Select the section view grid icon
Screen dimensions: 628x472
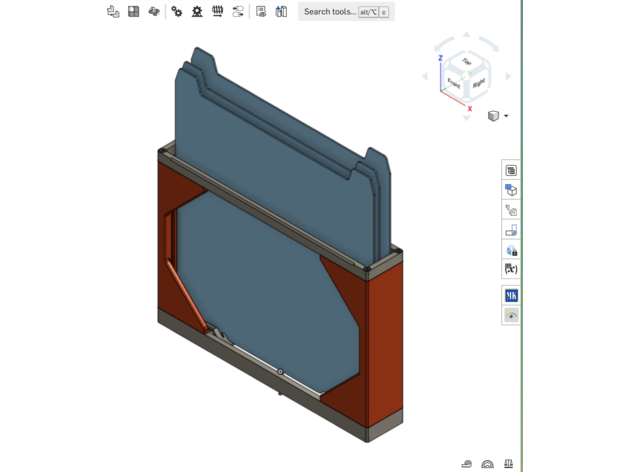133,12
